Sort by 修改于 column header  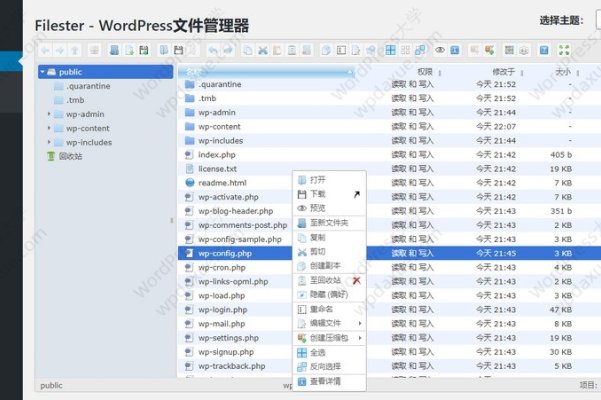point(504,72)
